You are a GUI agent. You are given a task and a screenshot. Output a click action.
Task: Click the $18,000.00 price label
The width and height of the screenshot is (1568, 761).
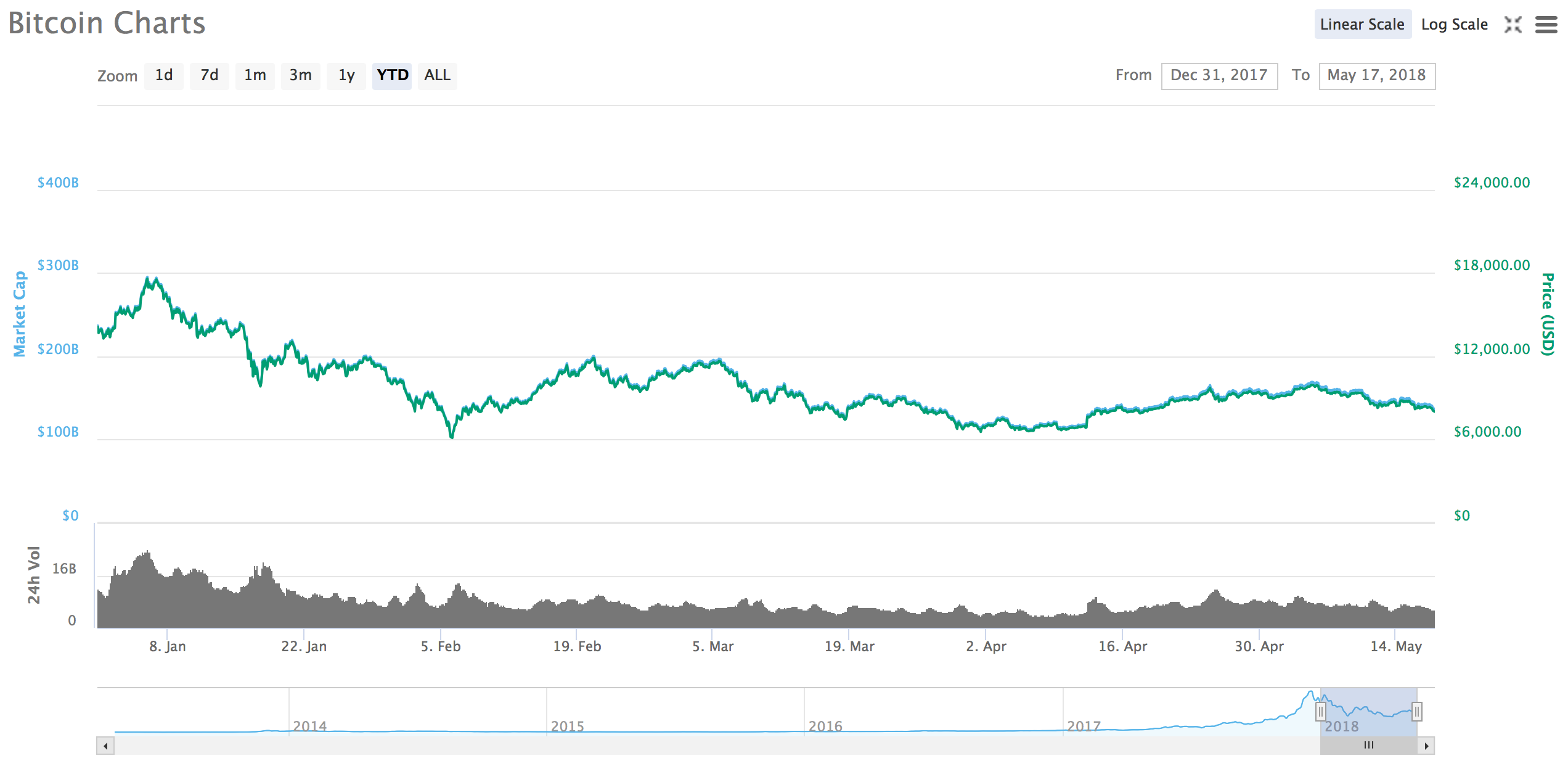[x=1492, y=265]
